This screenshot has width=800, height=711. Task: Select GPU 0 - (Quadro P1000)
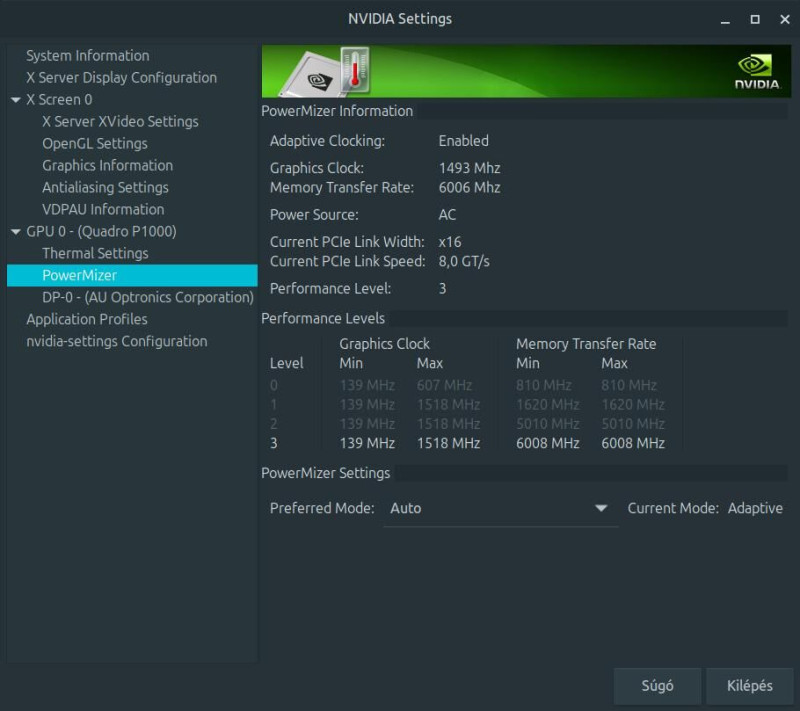pyautogui.click(x=102, y=231)
